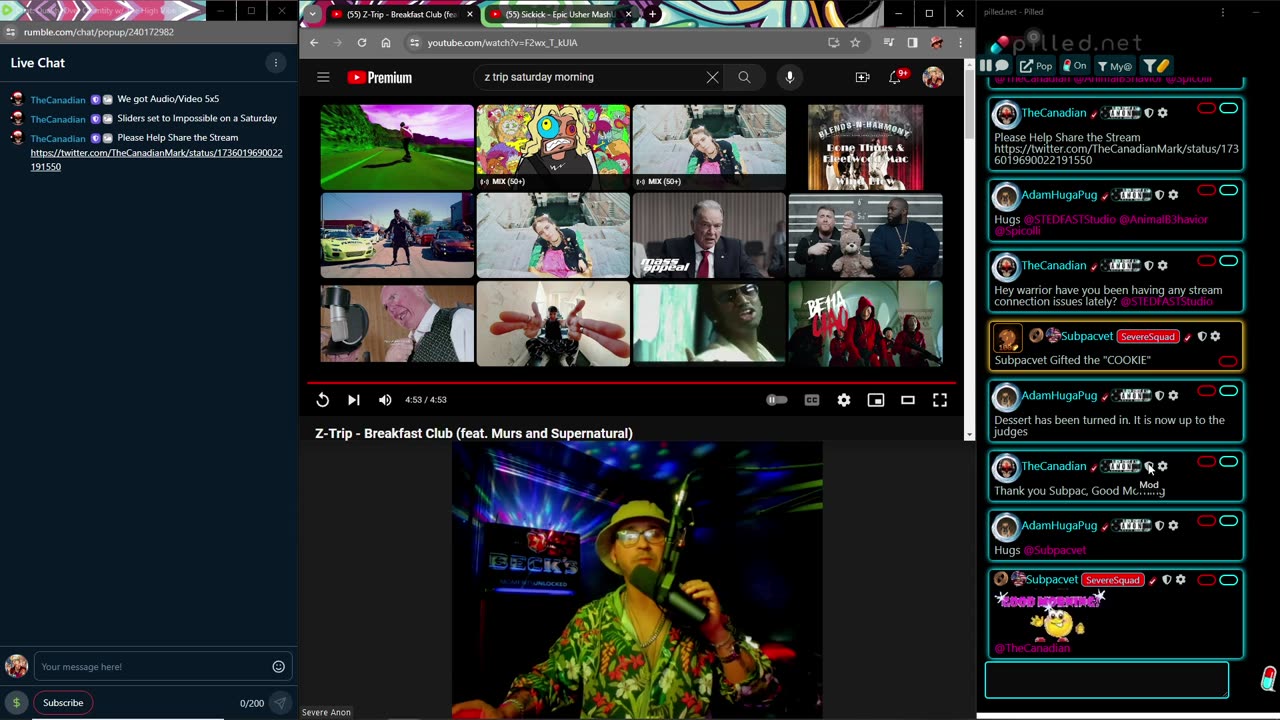Image resolution: width=1280 pixels, height=720 pixels.
Task: Skip to the next YouTube video
Action: point(353,400)
